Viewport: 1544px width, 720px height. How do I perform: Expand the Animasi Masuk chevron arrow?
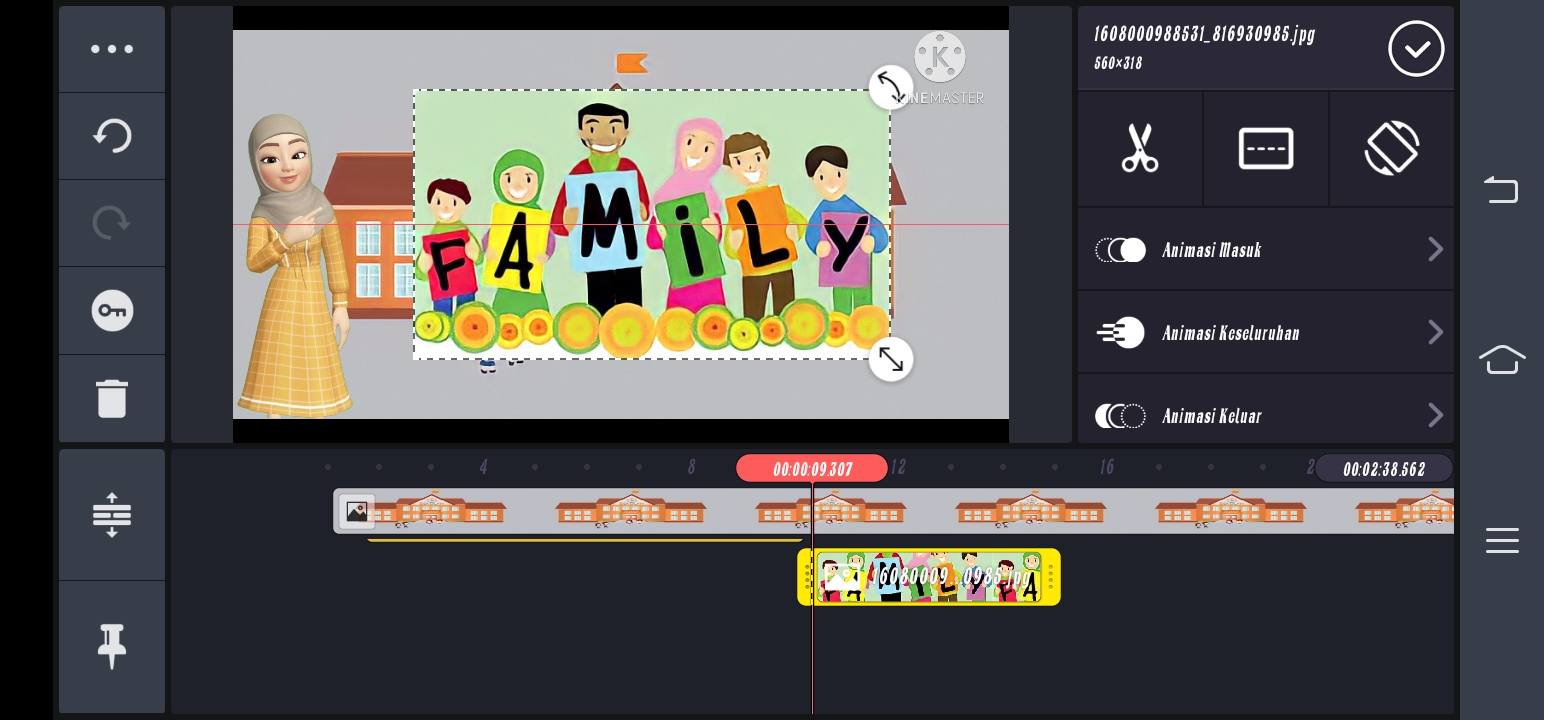point(1435,250)
